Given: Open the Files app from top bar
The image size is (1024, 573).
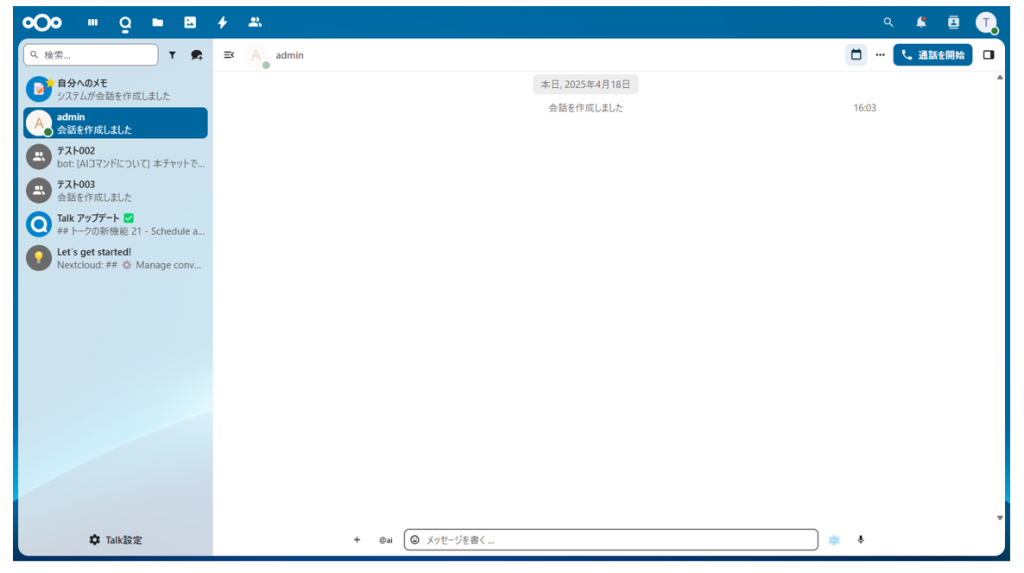Looking at the screenshot, I should 157,22.
